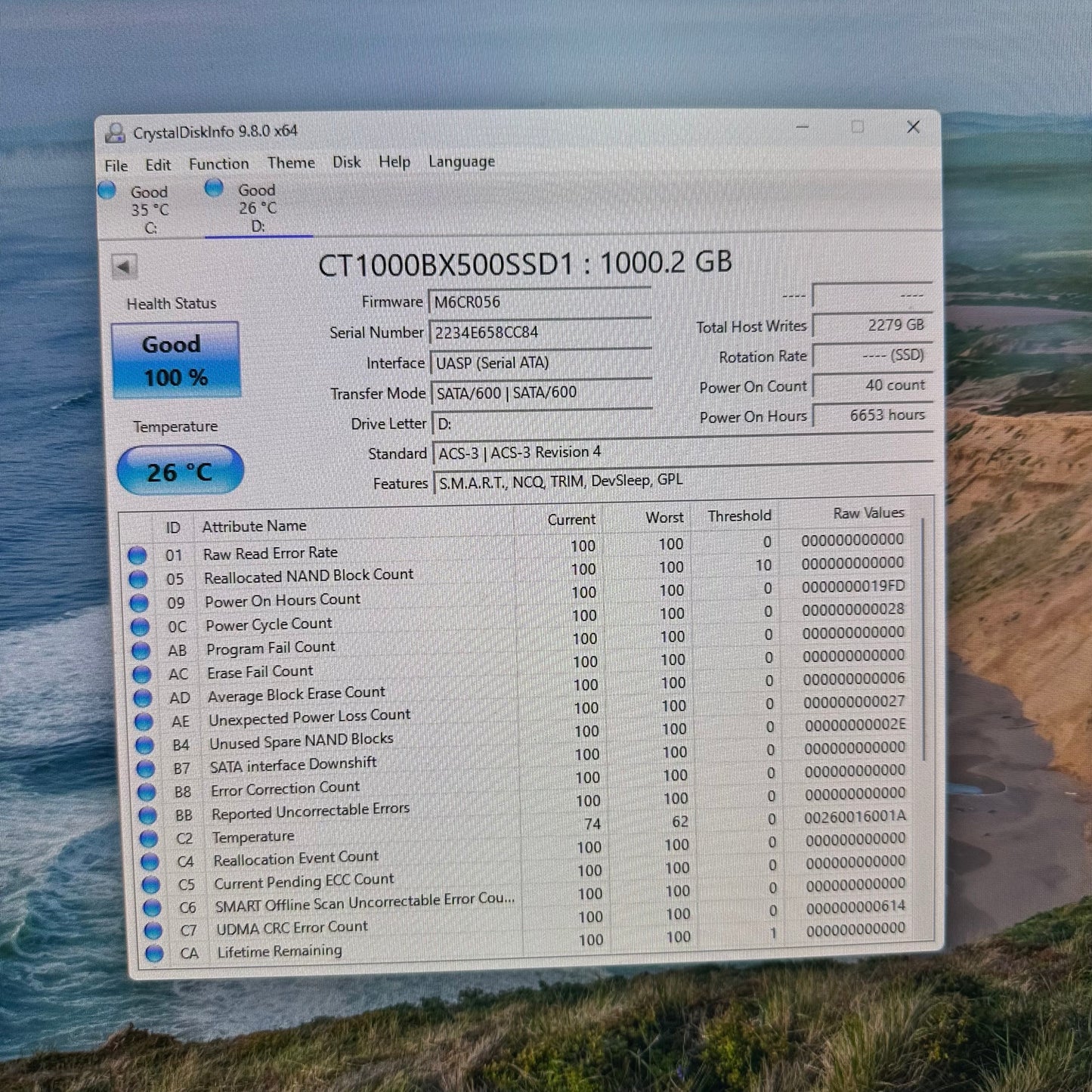Image resolution: width=1092 pixels, height=1092 pixels.
Task: Open the Theme menu
Action: tap(291, 162)
